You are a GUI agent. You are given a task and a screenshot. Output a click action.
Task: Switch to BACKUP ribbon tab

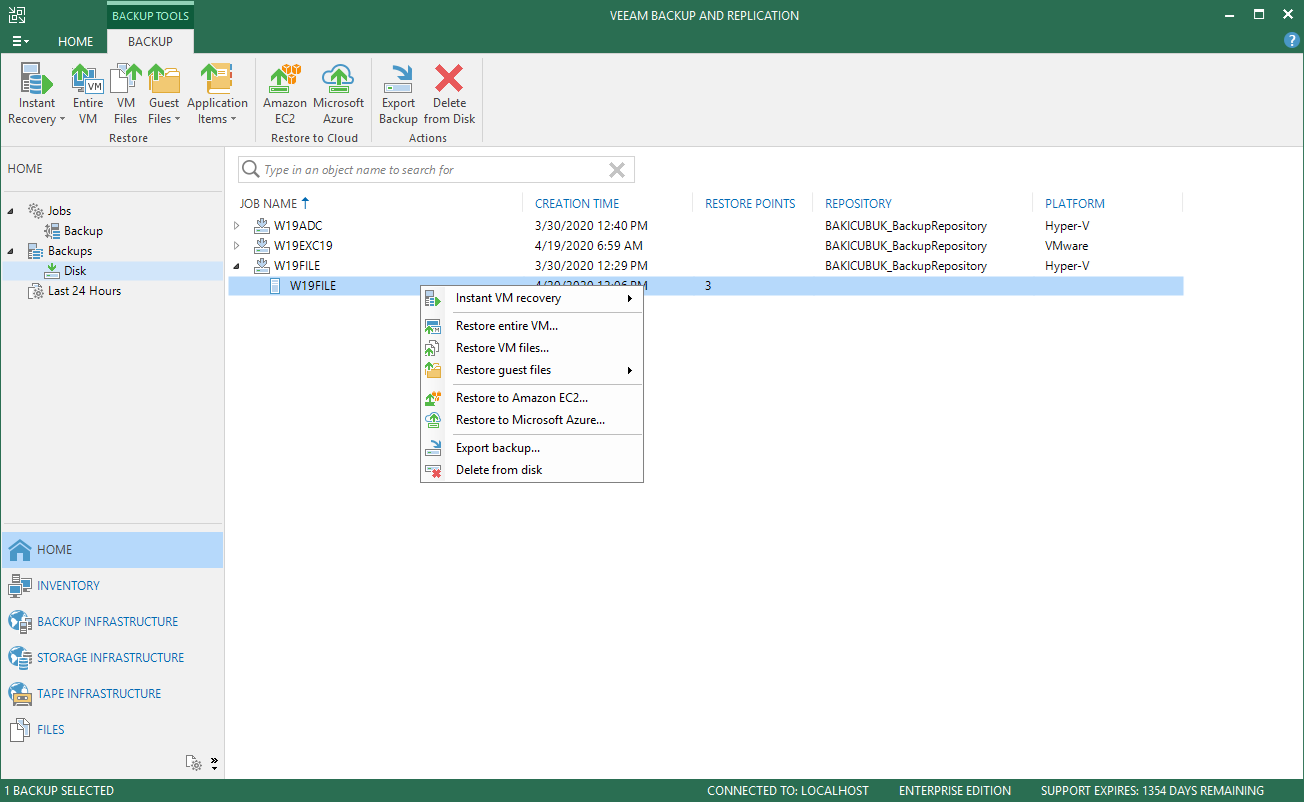point(150,41)
